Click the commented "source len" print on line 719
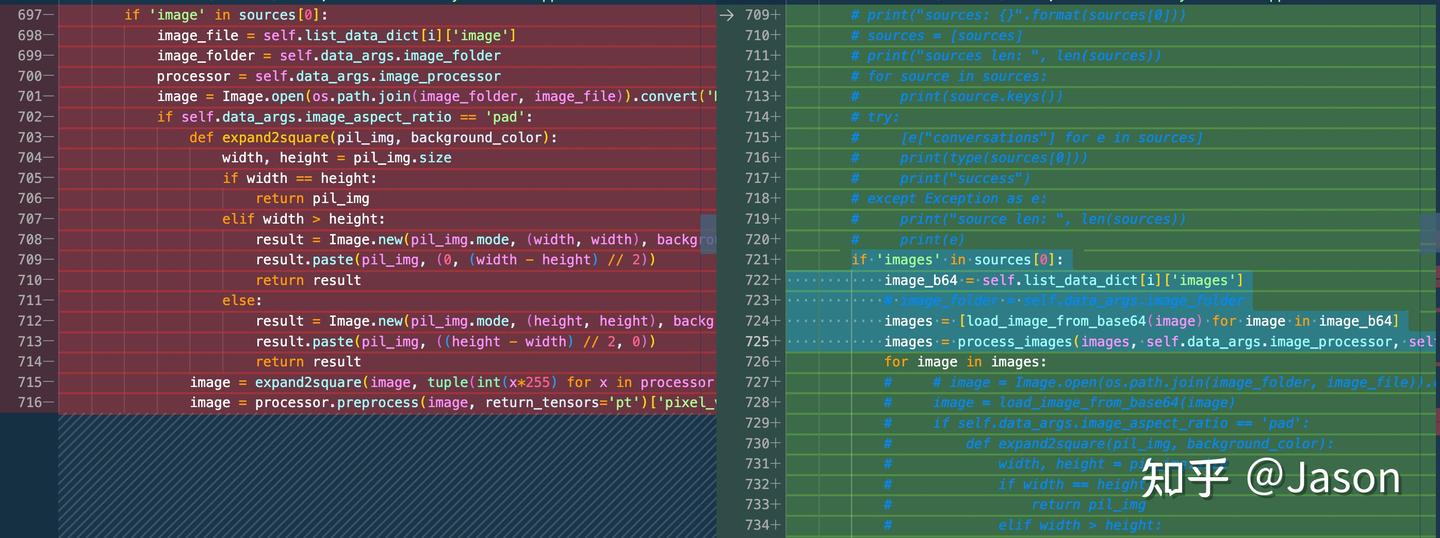This screenshot has width=1440, height=538. (x=1018, y=219)
